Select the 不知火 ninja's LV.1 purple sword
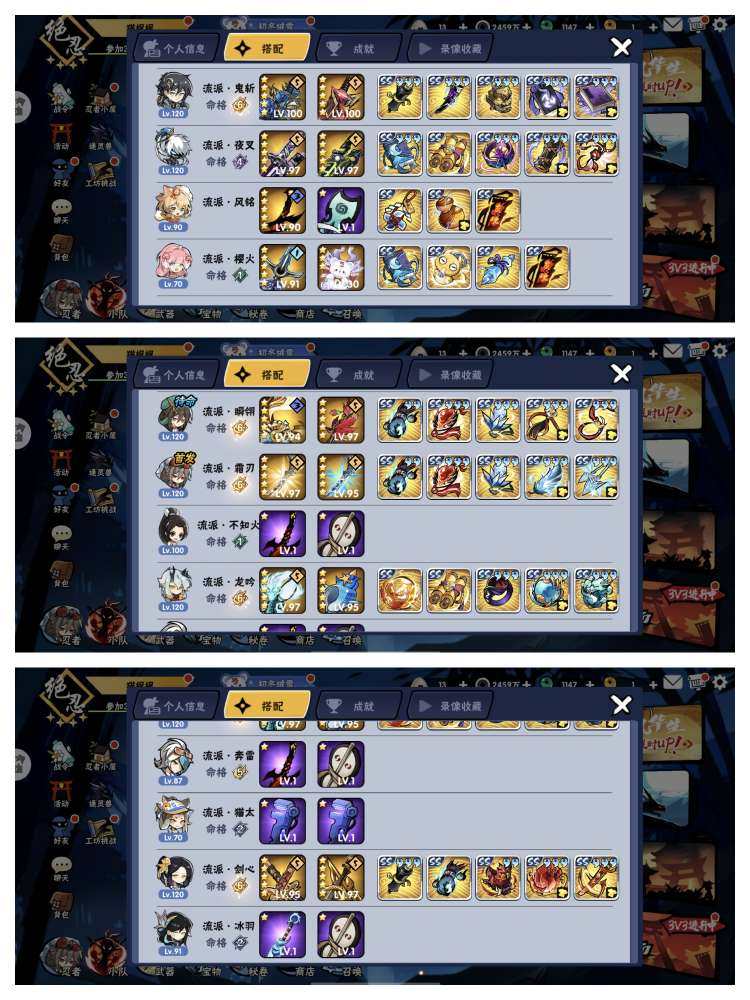Viewport: 750px width, 1000px height. 283,534
